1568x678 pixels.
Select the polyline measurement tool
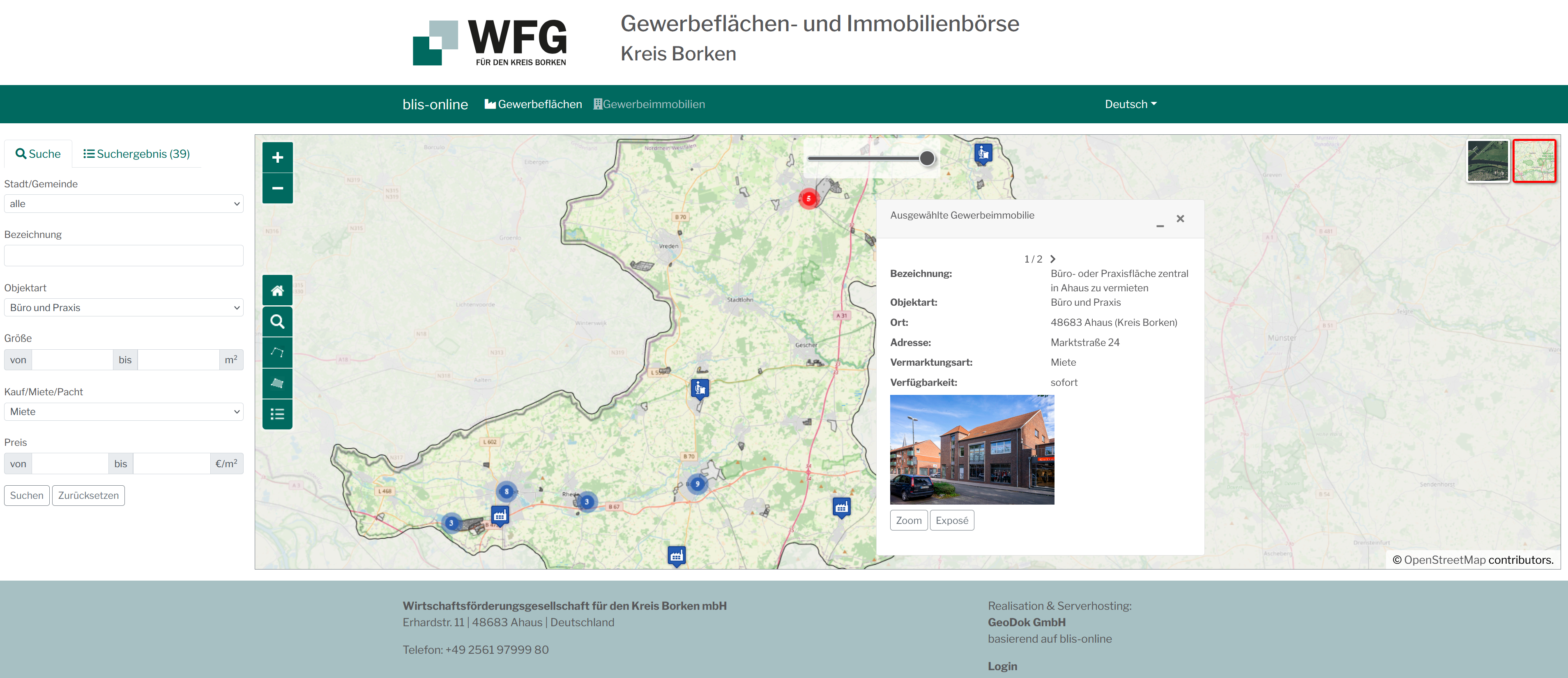[x=278, y=353]
